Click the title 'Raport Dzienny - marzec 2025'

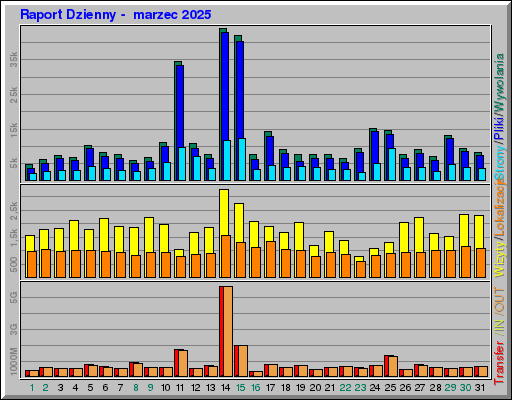tap(116, 15)
